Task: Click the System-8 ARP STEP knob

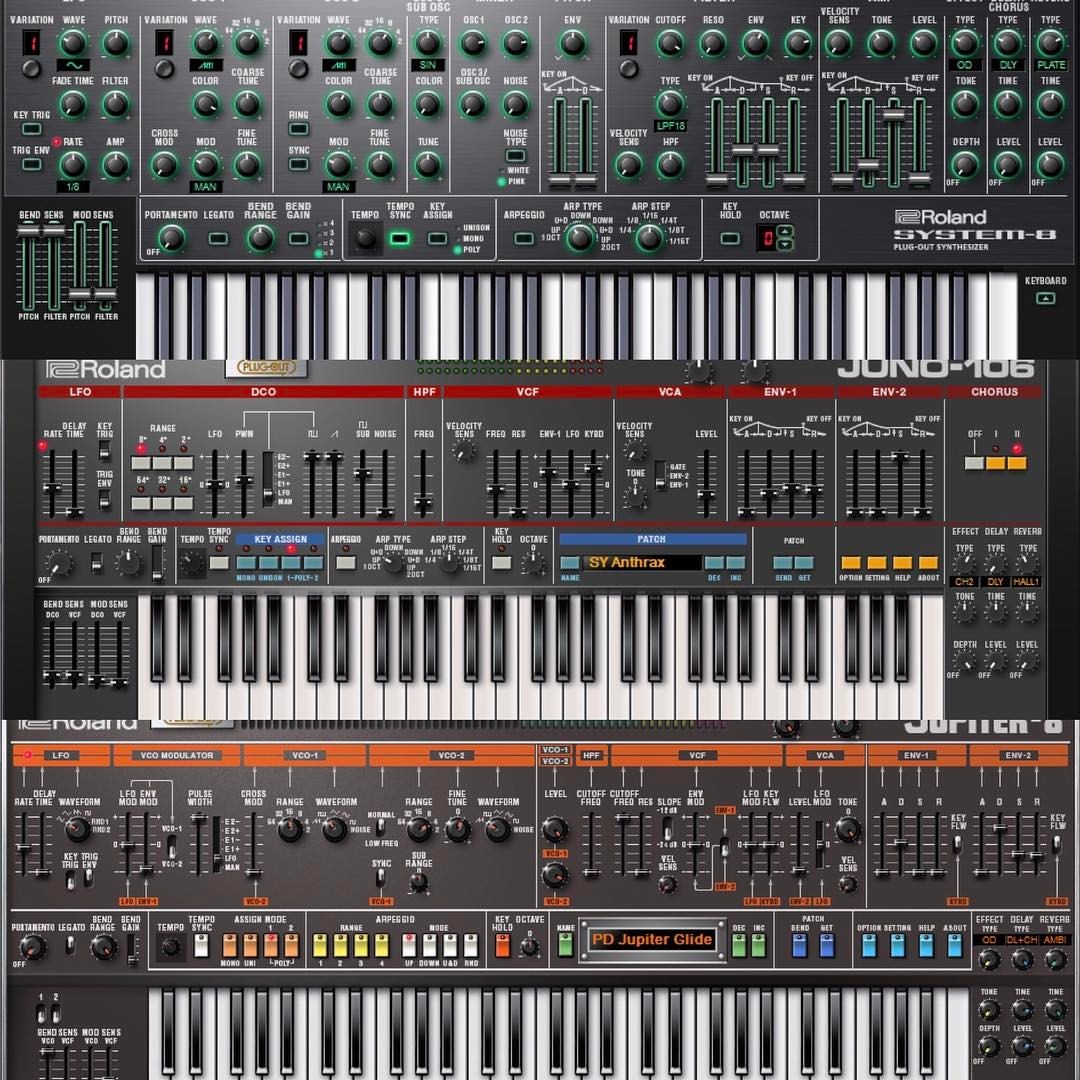Action: click(x=648, y=238)
